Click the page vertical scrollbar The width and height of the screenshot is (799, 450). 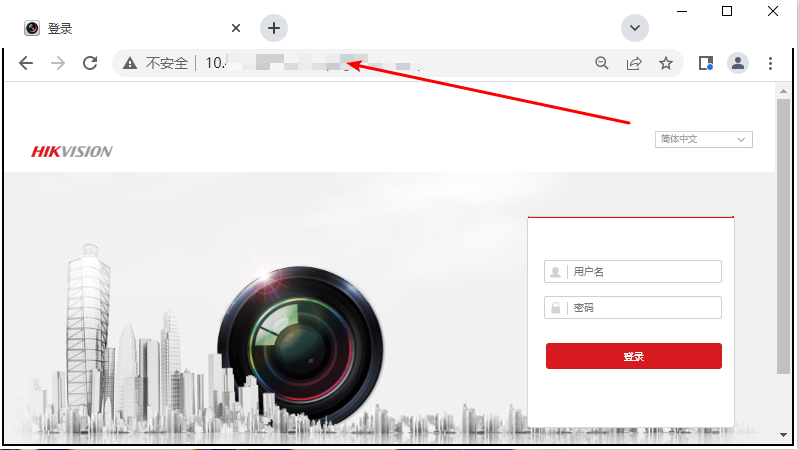783,230
